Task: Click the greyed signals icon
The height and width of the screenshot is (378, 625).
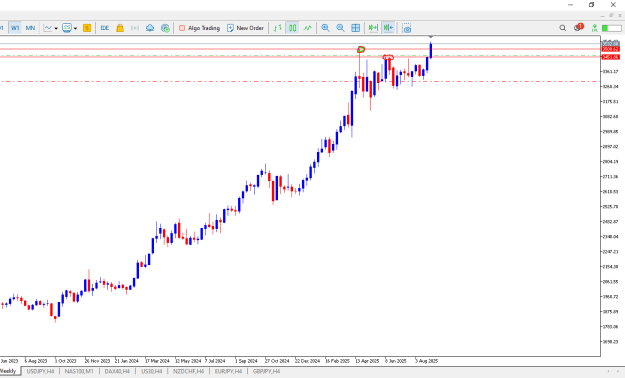Action: coord(135,28)
